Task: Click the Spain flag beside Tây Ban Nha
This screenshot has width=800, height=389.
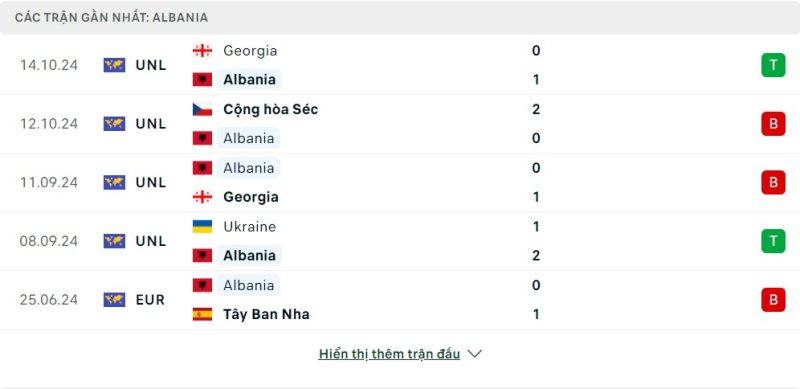Action: pos(202,314)
